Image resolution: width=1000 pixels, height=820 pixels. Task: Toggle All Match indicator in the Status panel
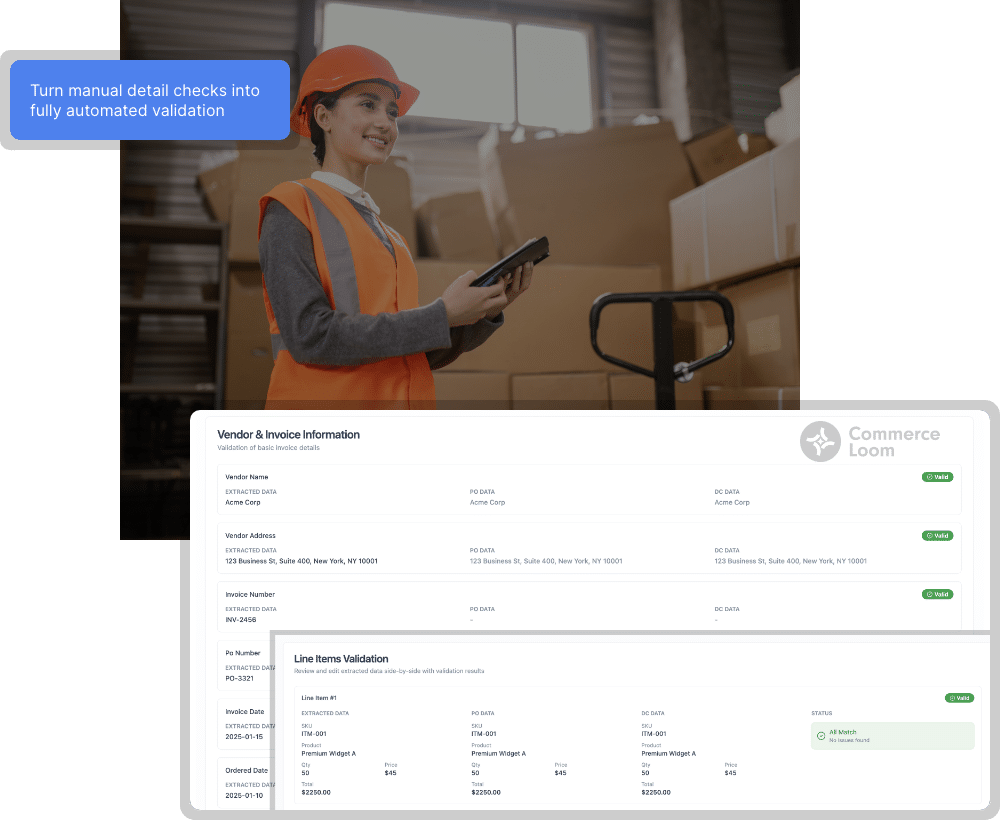892,735
